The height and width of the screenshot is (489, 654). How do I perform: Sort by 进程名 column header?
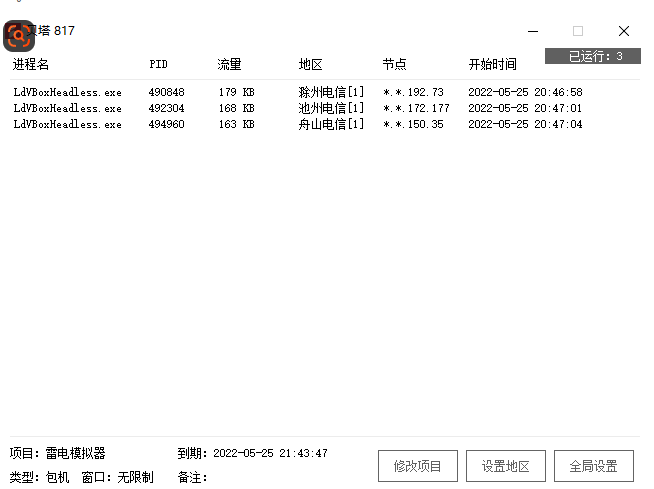tap(31, 64)
